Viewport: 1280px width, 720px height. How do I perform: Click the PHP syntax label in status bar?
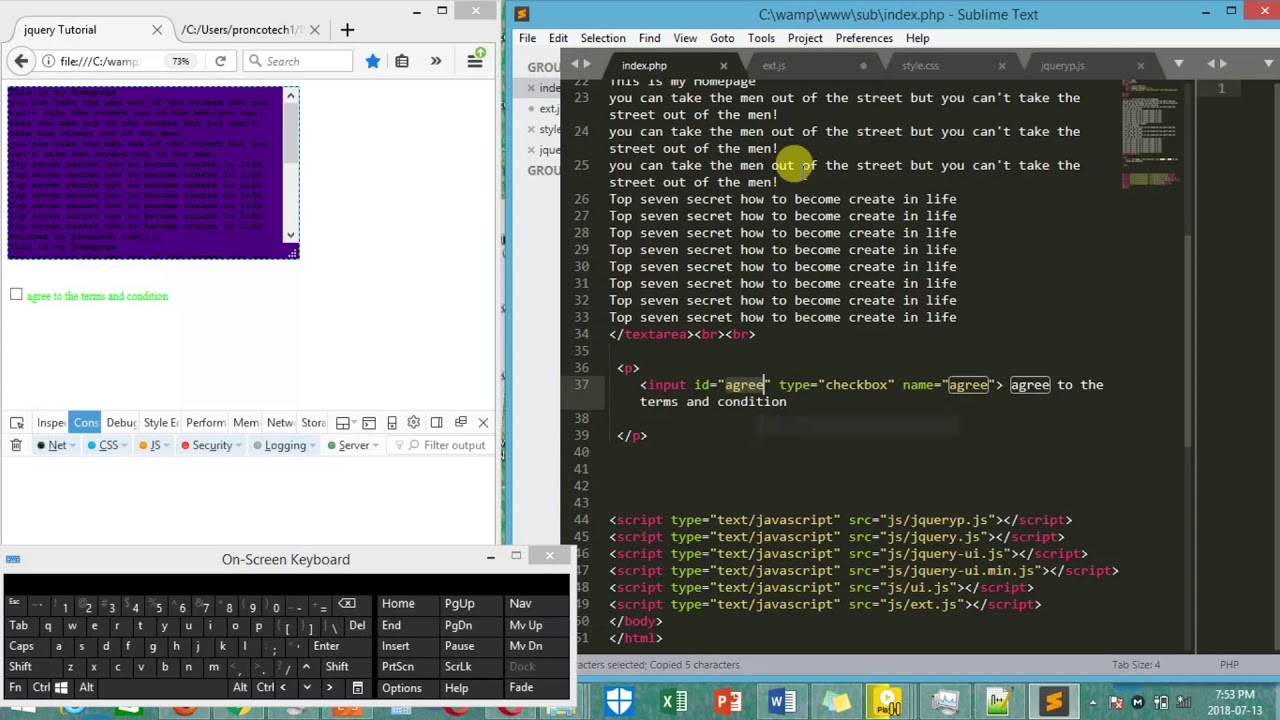pyautogui.click(x=1229, y=664)
